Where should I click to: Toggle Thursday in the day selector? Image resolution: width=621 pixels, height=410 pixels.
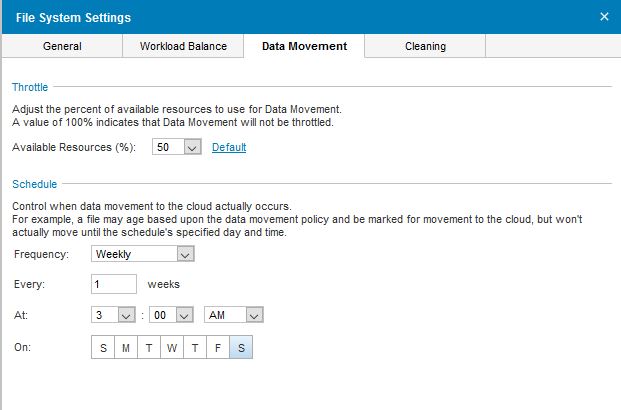pos(195,347)
